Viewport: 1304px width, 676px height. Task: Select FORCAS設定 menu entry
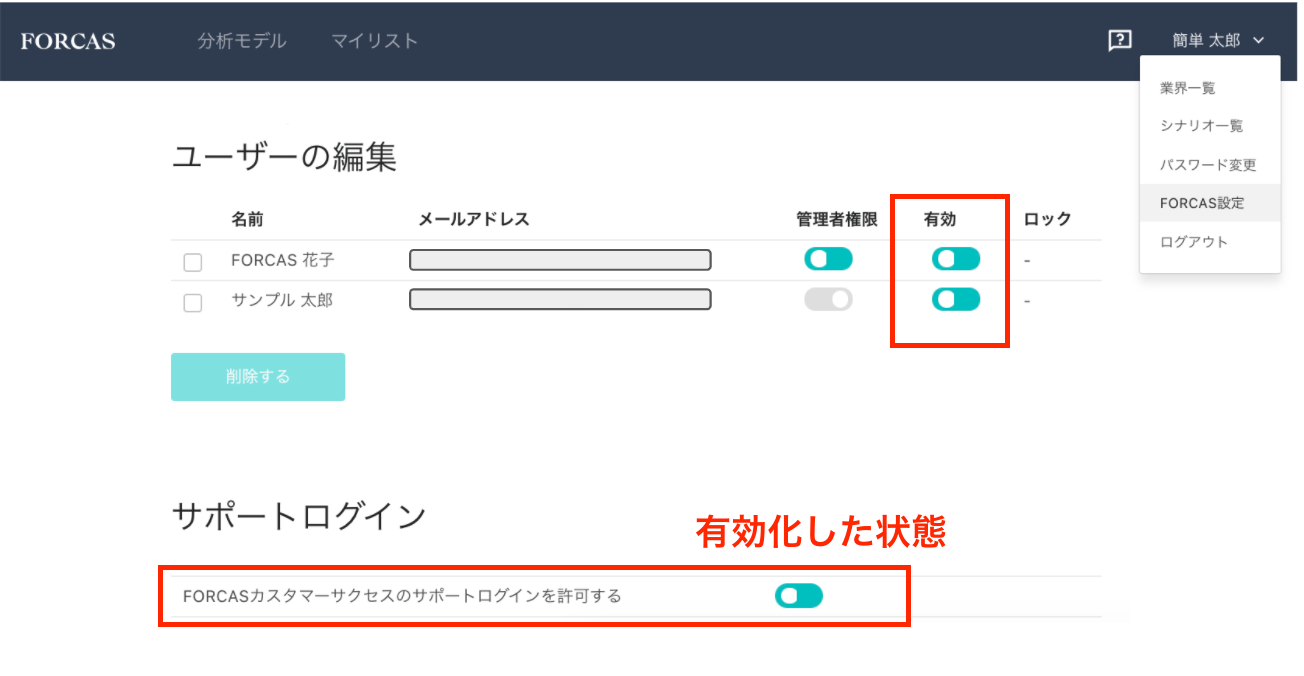click(1201, 203)
